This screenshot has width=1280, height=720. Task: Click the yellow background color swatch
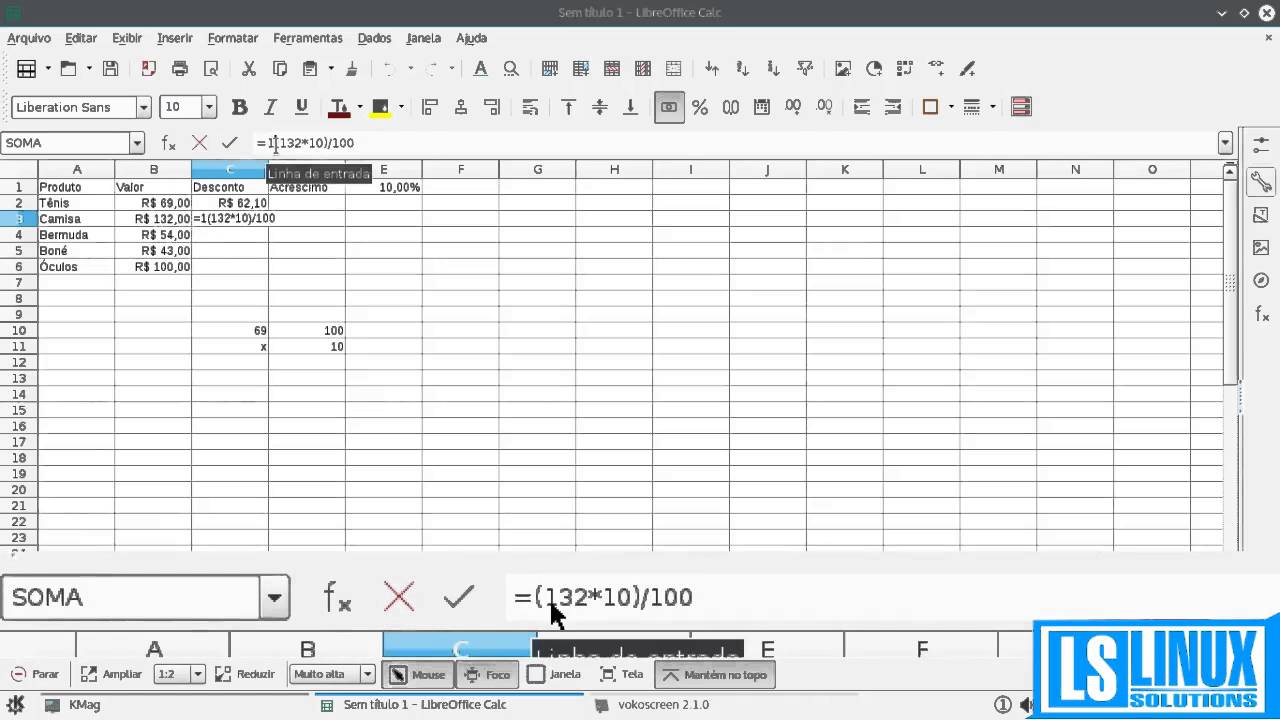[380, 107]
